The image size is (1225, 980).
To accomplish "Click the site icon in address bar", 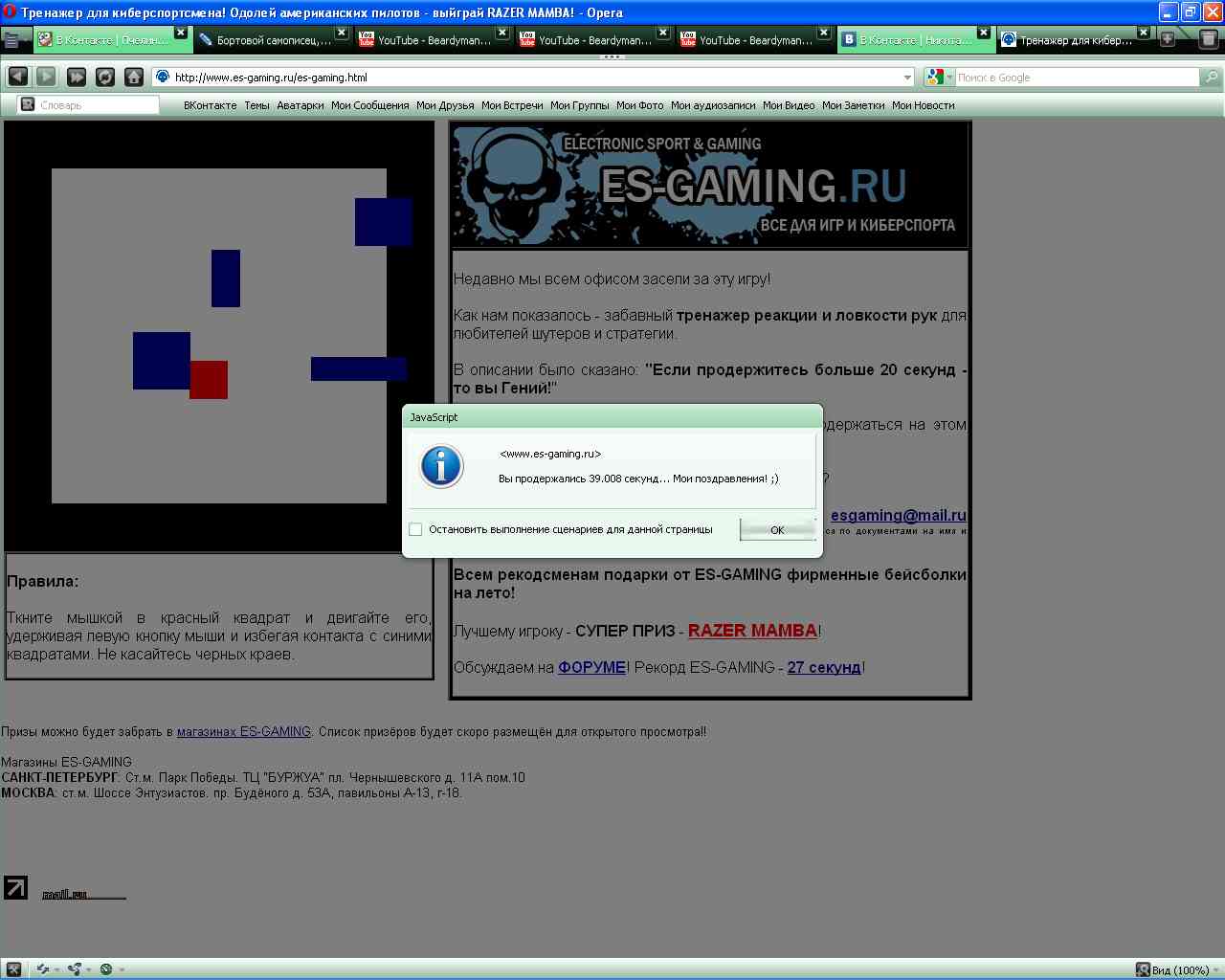I will click(163, 77).
